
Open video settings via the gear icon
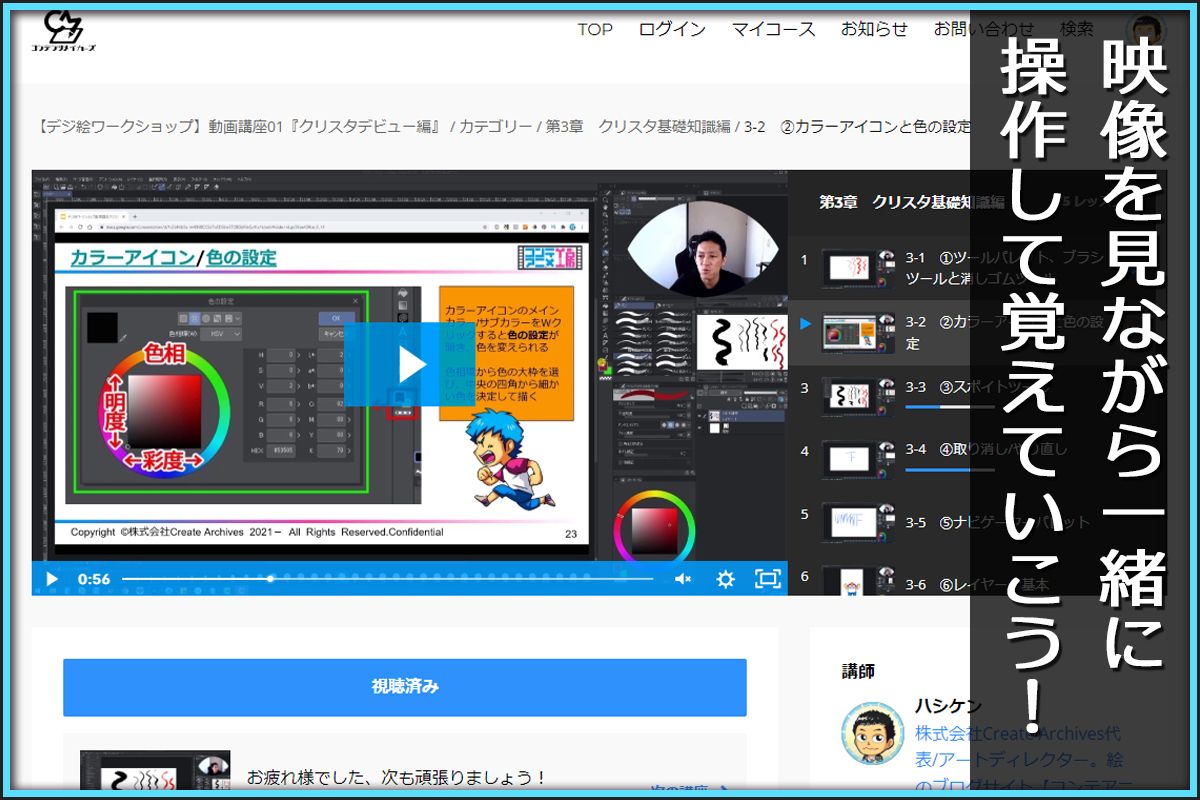[x=726, y=578]
